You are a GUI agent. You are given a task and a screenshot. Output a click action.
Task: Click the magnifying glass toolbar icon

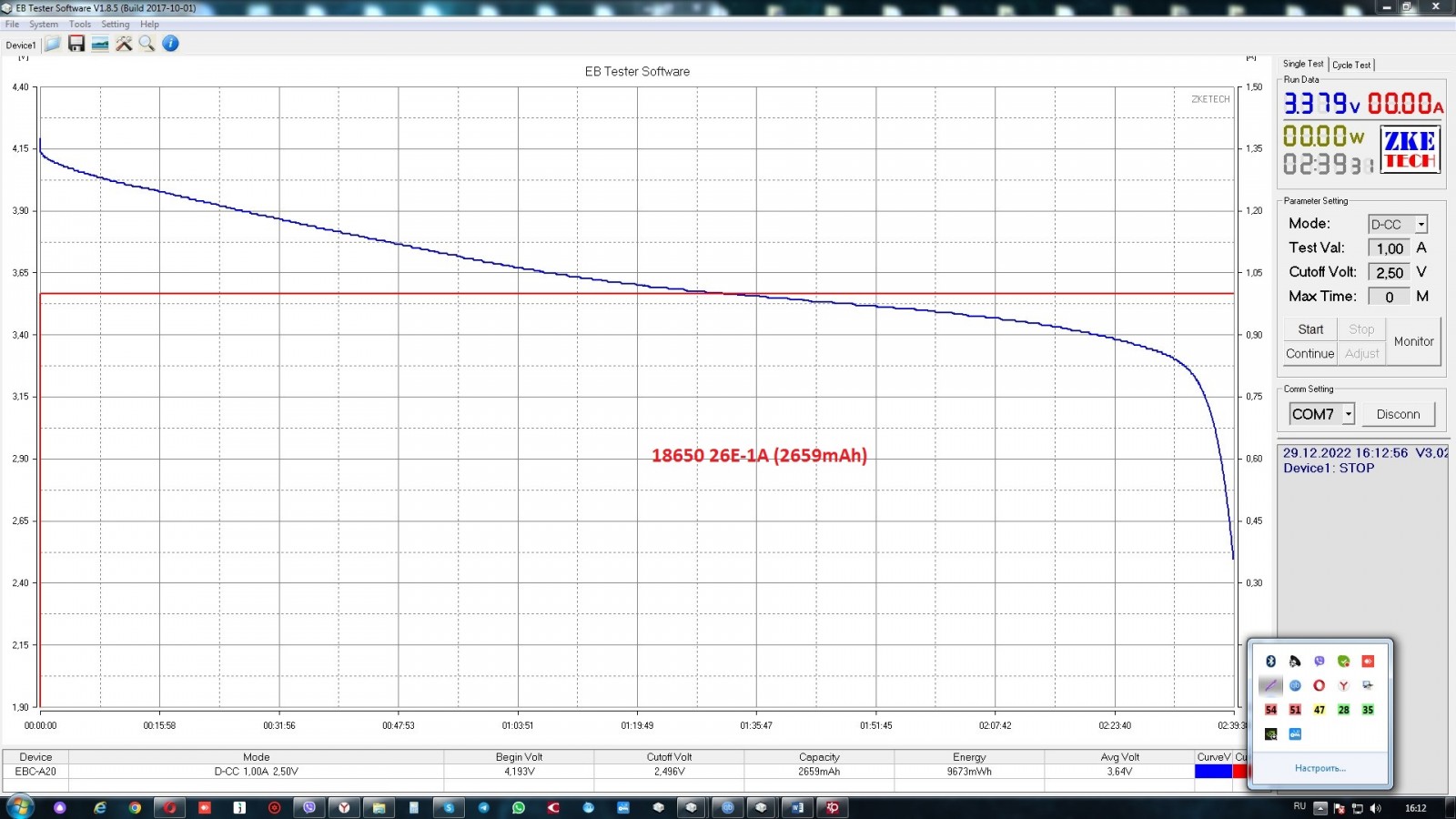pos(147,44)
